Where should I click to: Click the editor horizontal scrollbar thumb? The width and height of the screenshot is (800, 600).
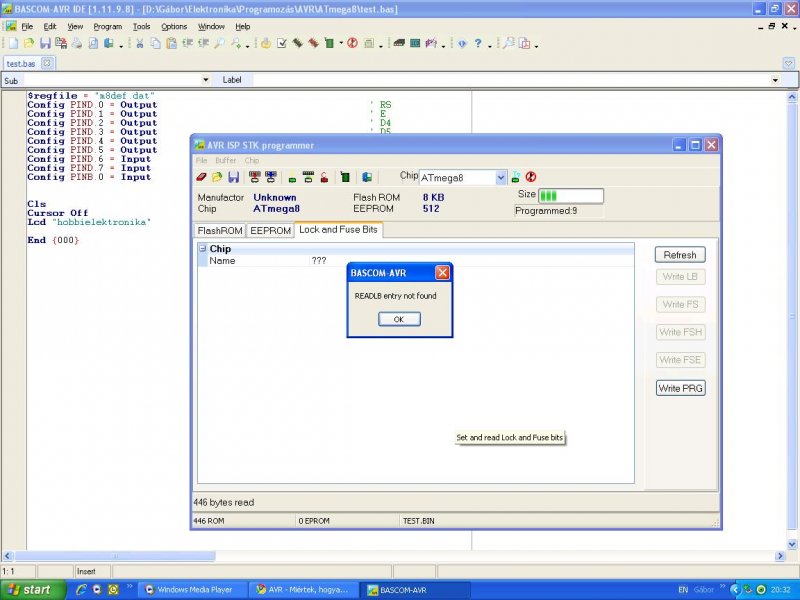(115, 556)
